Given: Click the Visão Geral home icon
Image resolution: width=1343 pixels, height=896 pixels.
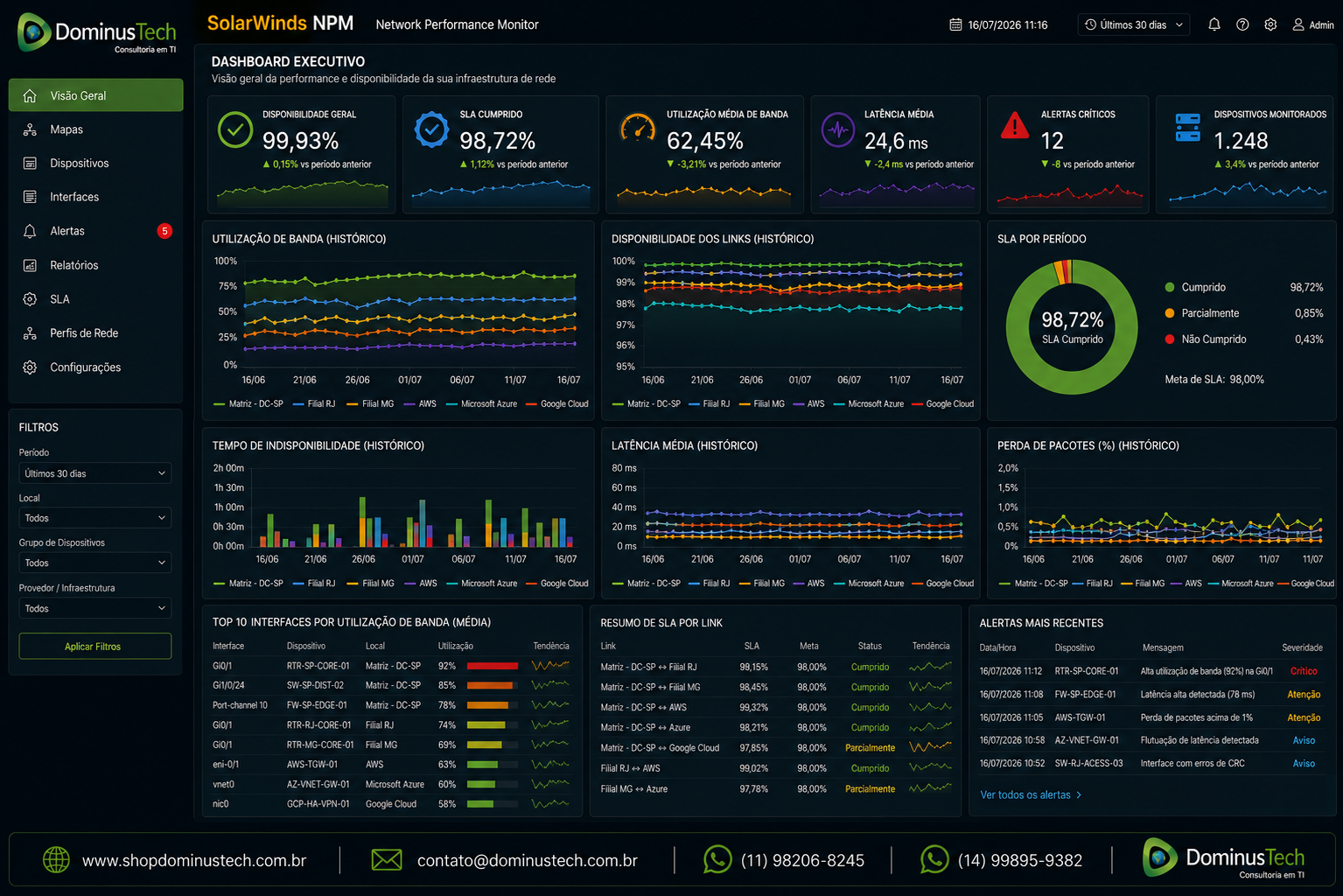Looking at the screenshot, I should [30, 95].
